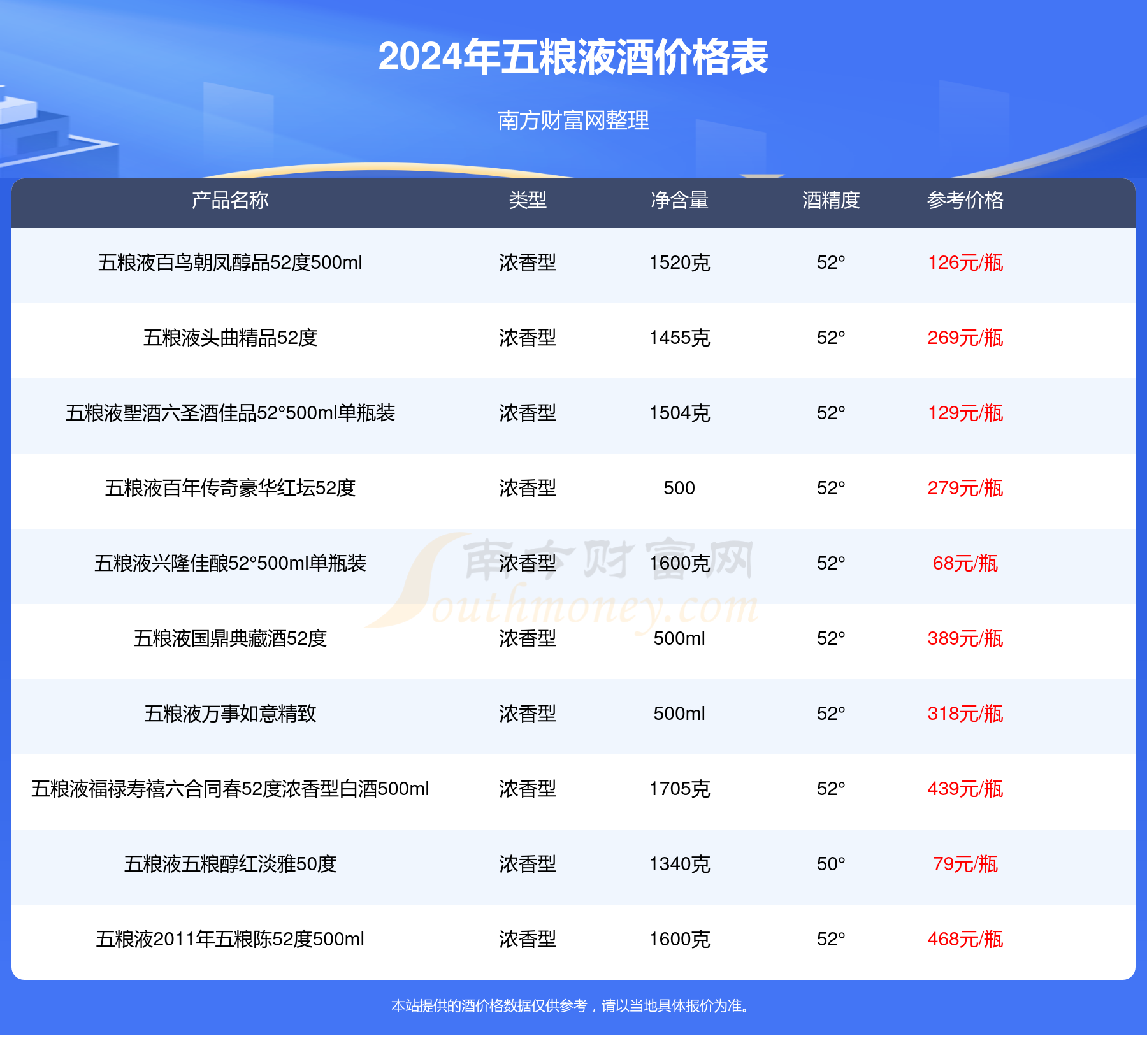1147x1064 pixels.
Task: Click the 酒精度 column header
Action: (831, 200)
